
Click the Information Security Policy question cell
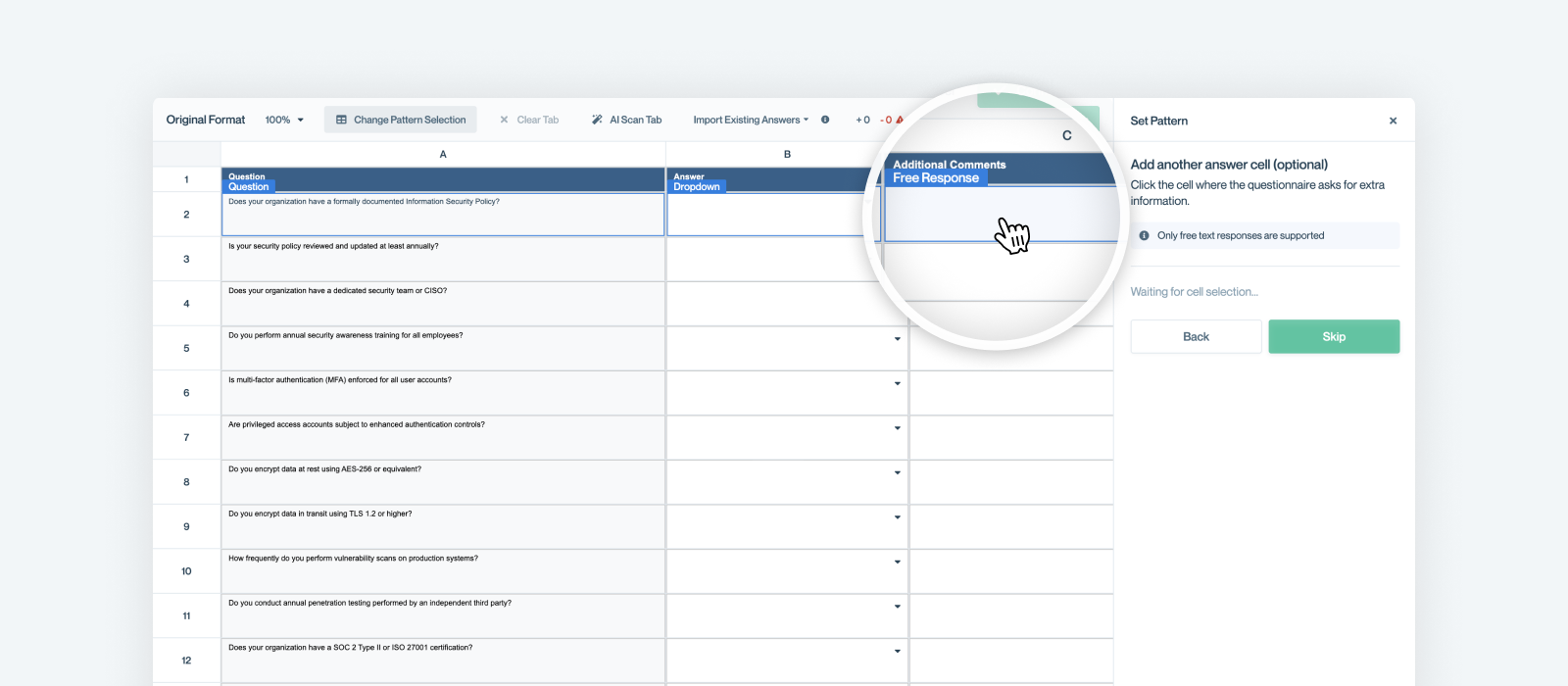(443, 215)
